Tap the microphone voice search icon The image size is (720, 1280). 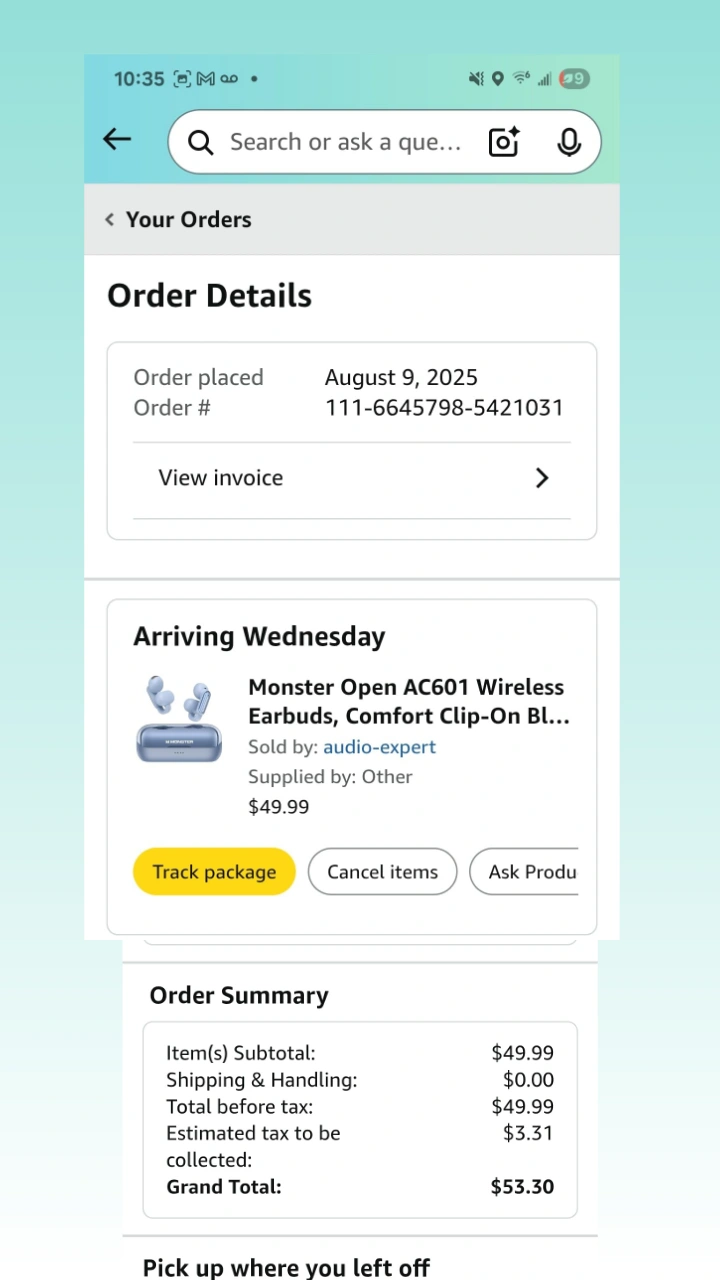[569, 142]
